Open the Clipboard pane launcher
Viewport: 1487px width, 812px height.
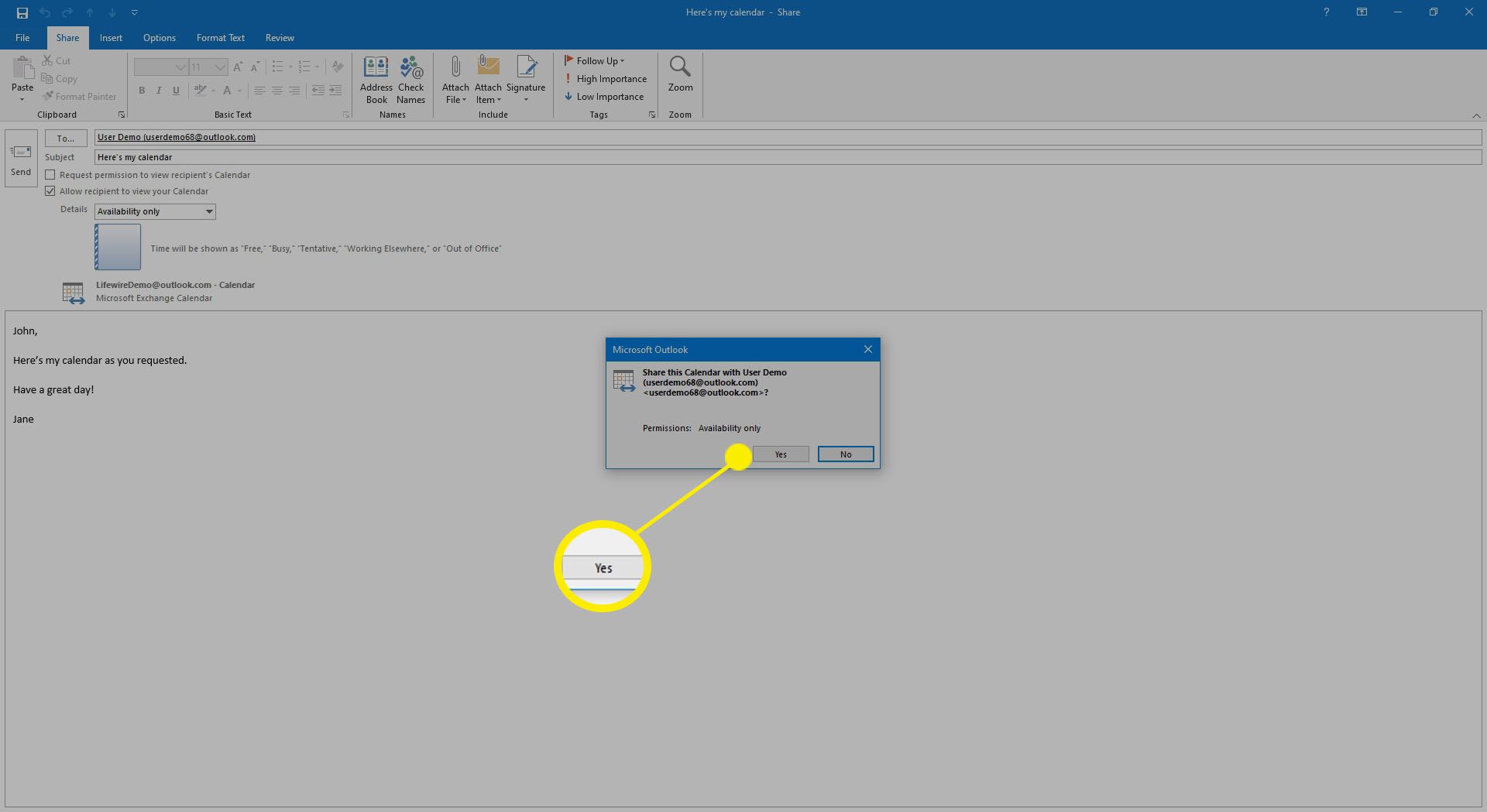122,115
